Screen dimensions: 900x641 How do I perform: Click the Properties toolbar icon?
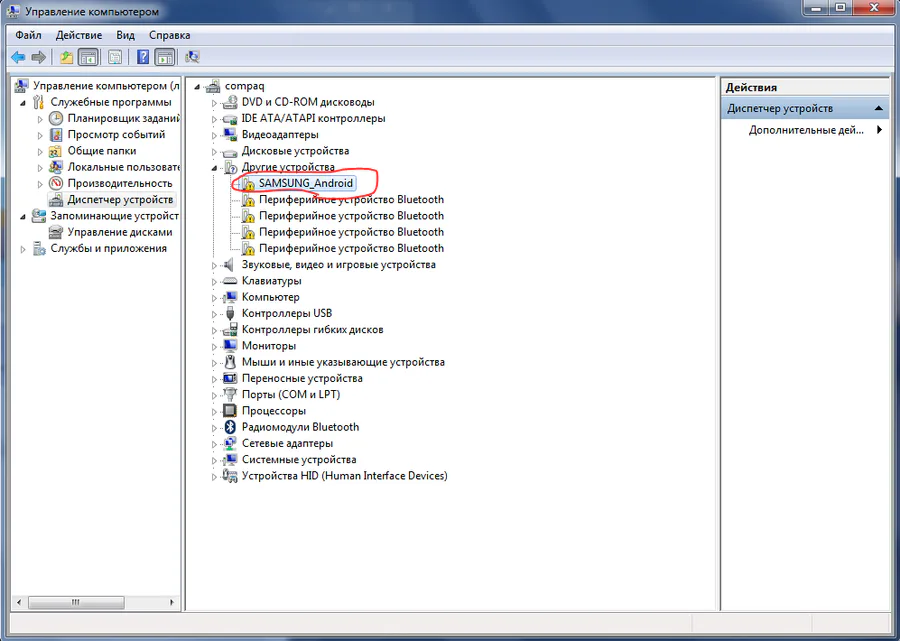coord(115,57)
